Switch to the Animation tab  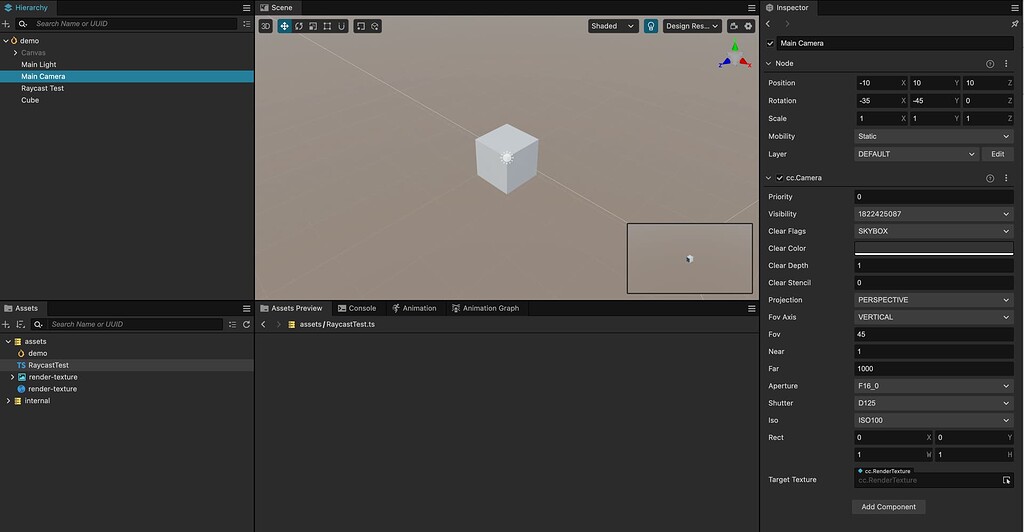coord(414,309)
